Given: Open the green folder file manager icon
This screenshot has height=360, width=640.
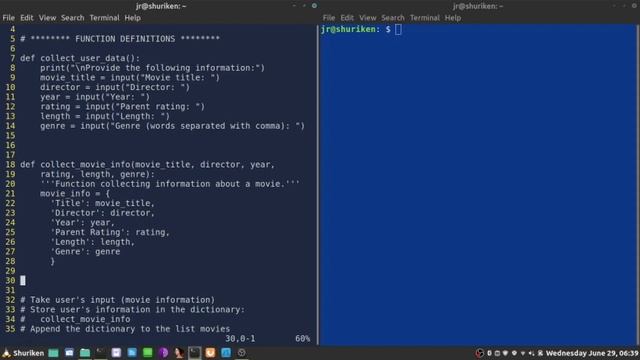Looking at the screenshot, I should [x=85, y=353].
